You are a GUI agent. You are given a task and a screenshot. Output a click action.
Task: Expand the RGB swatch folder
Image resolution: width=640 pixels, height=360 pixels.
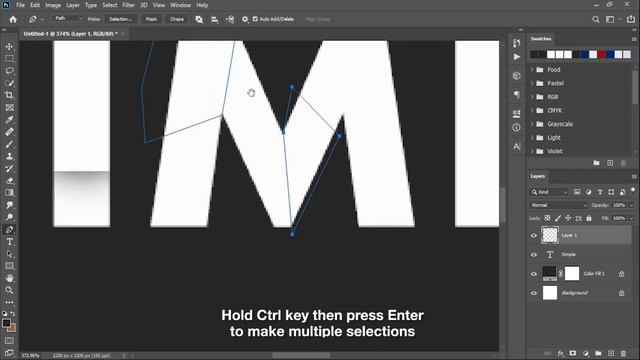coord(532,97)
